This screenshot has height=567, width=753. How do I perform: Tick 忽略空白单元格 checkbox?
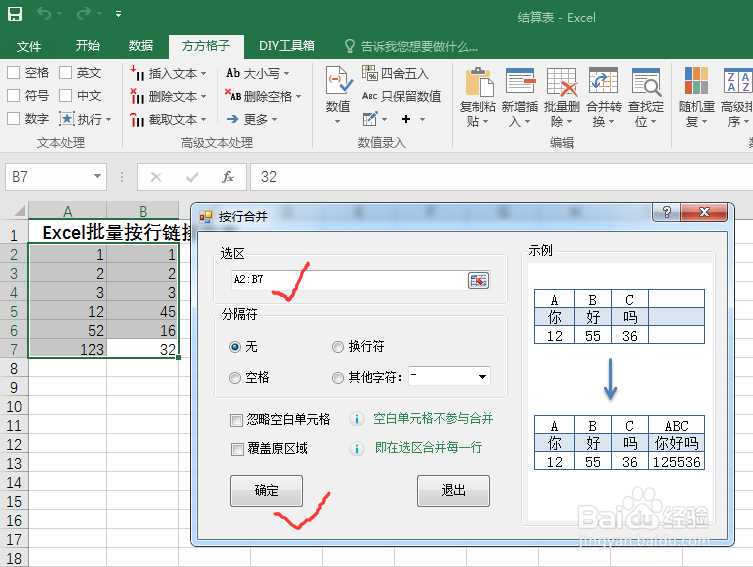[236, 421]
